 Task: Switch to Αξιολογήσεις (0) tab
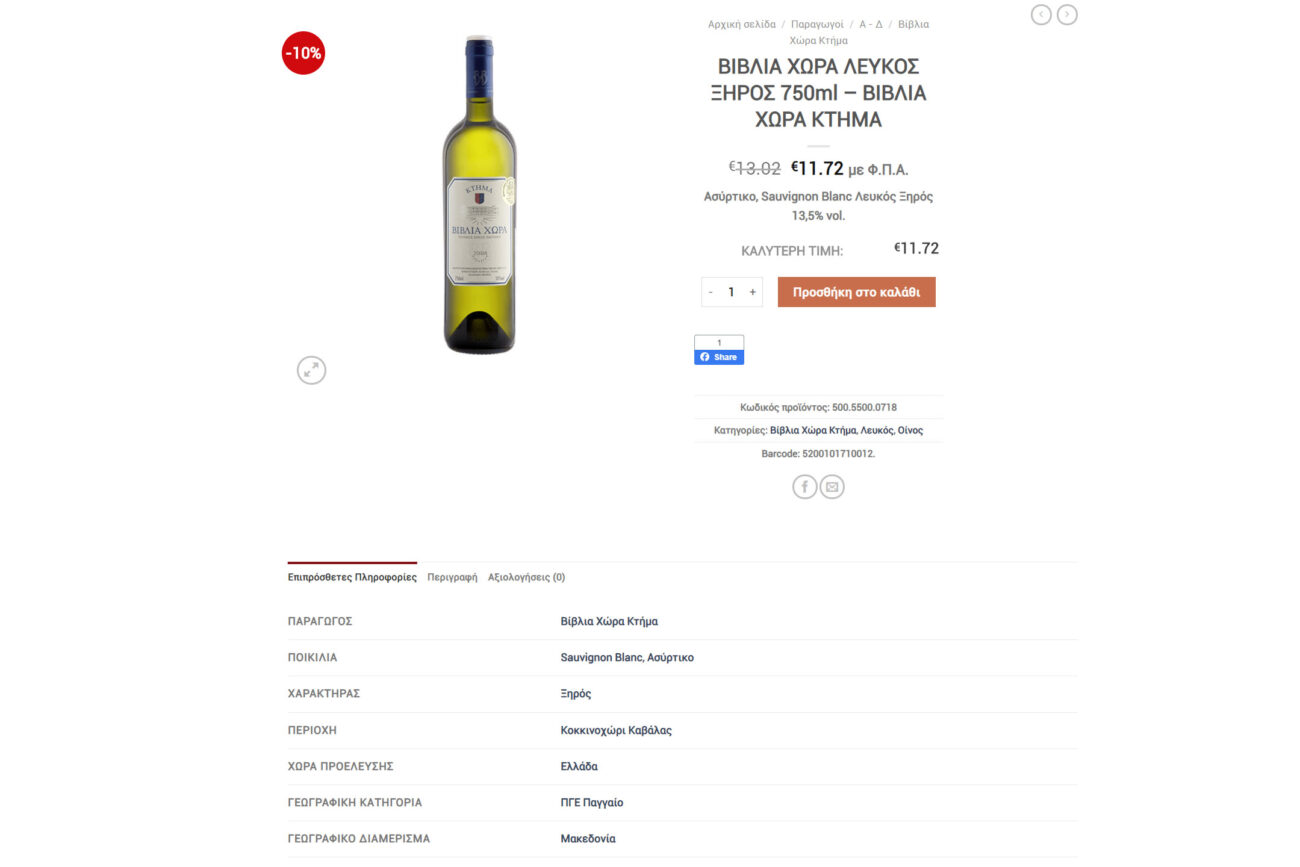(x=526, y=577)
